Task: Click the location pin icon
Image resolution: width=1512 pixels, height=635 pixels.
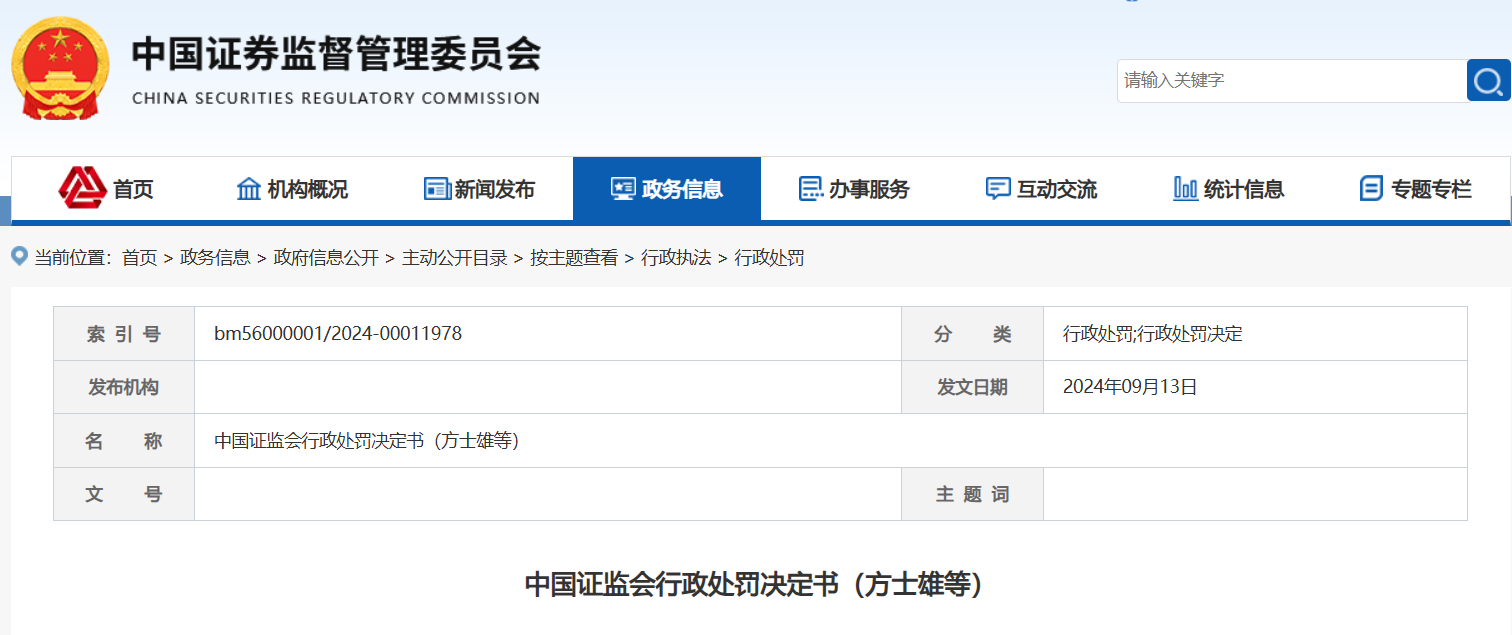Action: (19, 257)
